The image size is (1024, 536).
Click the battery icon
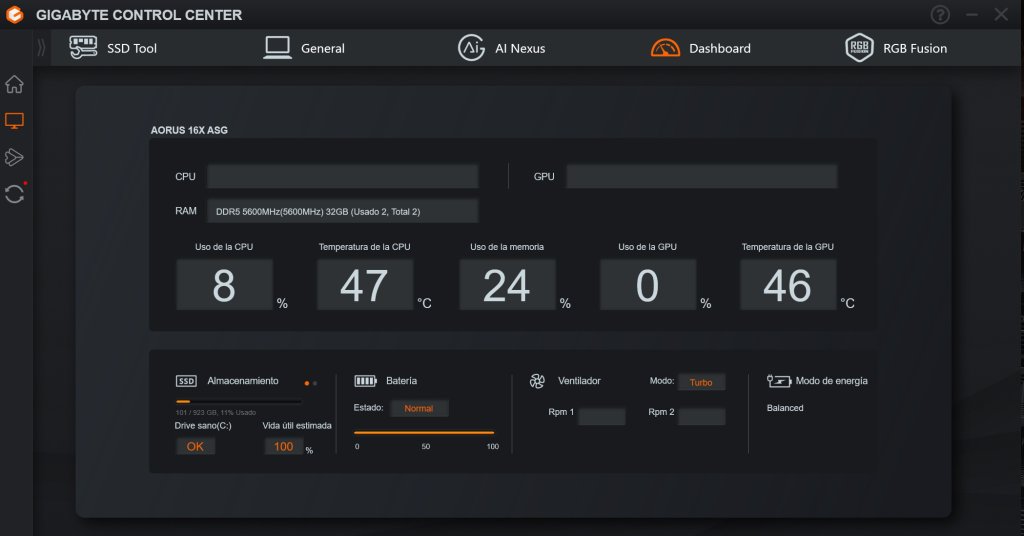[366, 381]
